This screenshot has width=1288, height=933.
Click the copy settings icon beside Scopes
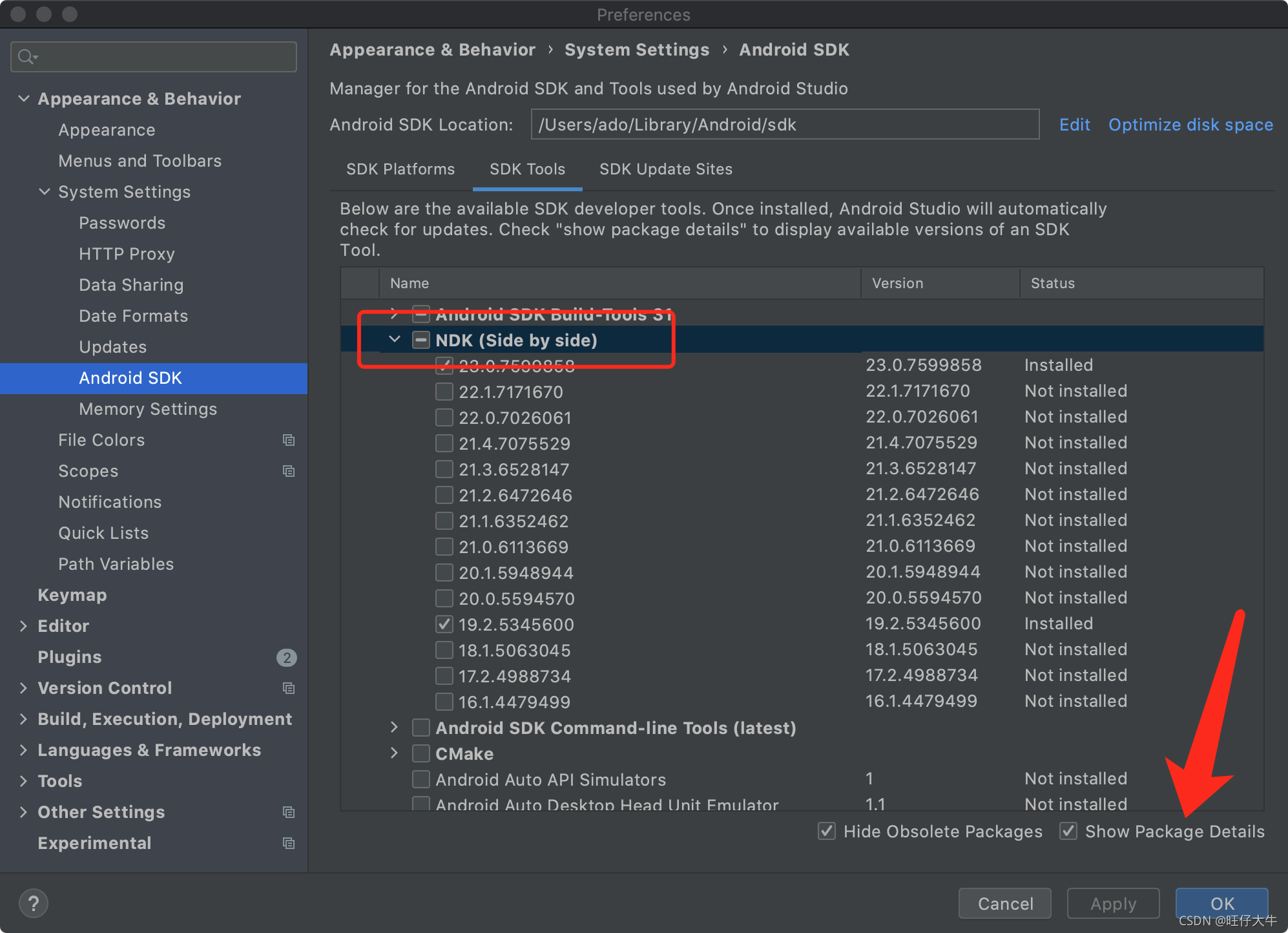pos(289,471)
